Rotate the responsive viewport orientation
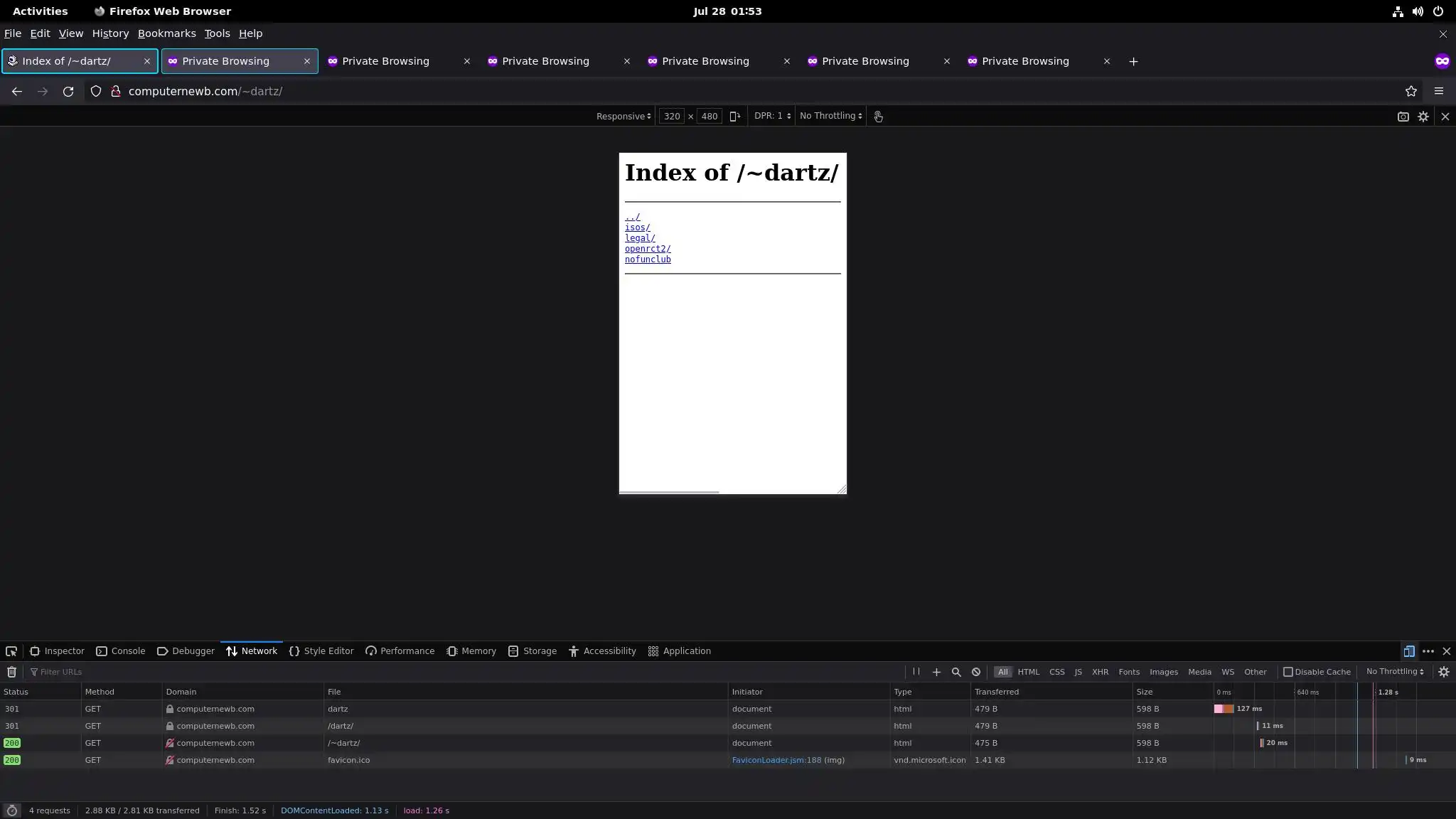The image size is (1456, 819). (734, 117)
